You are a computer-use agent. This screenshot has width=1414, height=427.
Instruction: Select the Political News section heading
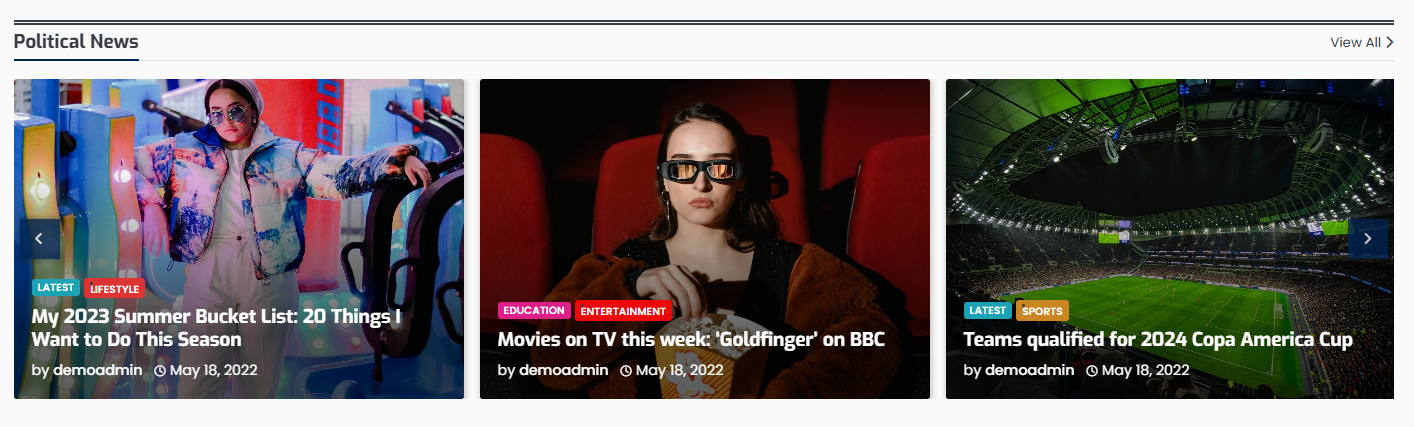tap(76, 42)
